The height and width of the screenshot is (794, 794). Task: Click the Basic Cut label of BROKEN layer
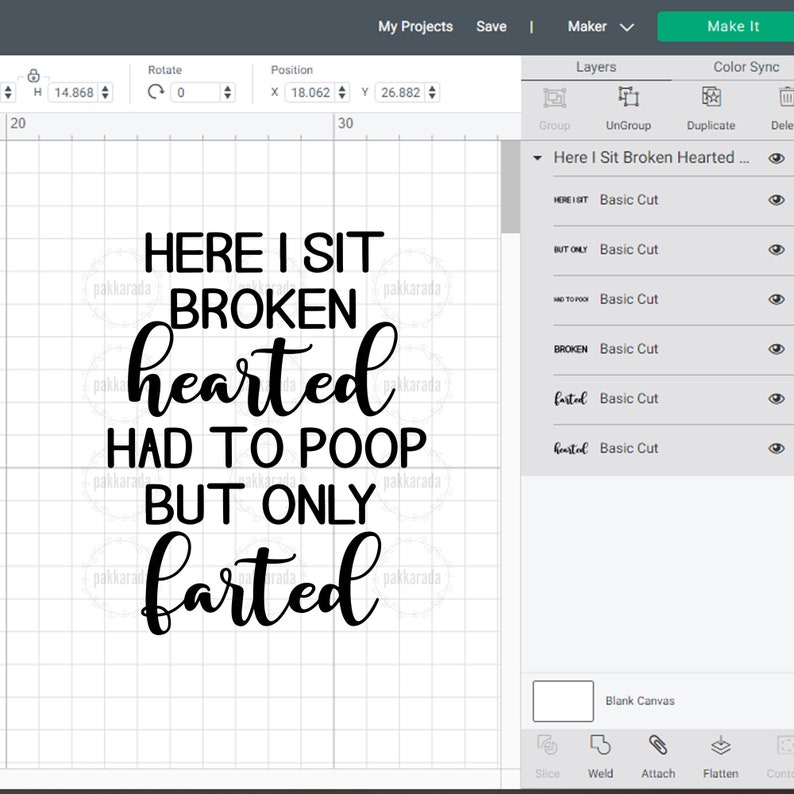[x=629, y=349]
